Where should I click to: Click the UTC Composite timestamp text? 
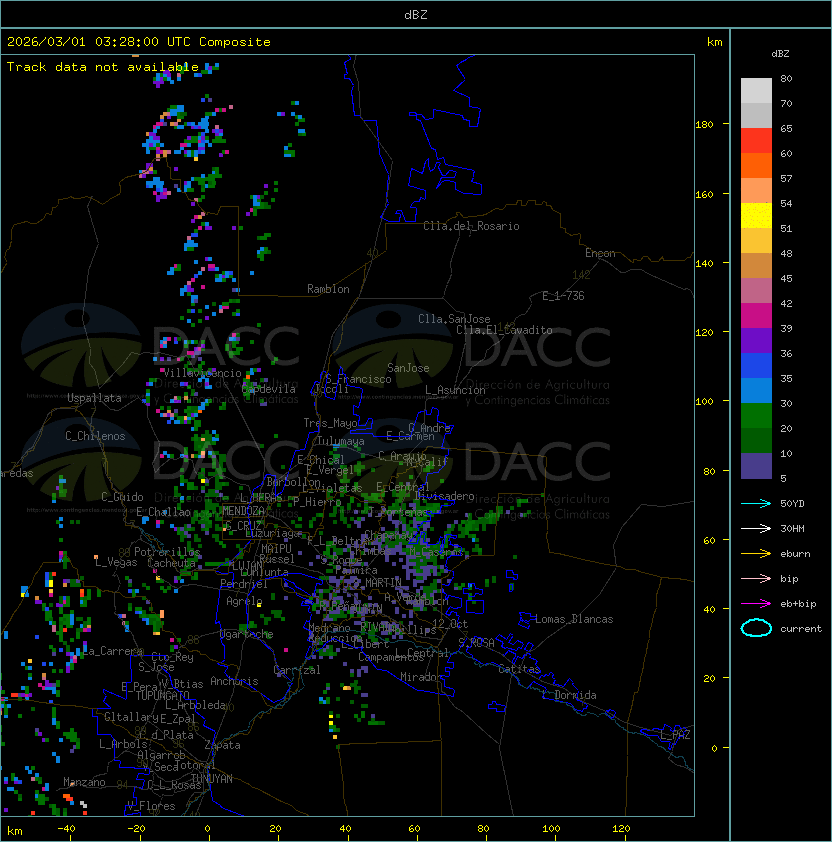point(139,42)
